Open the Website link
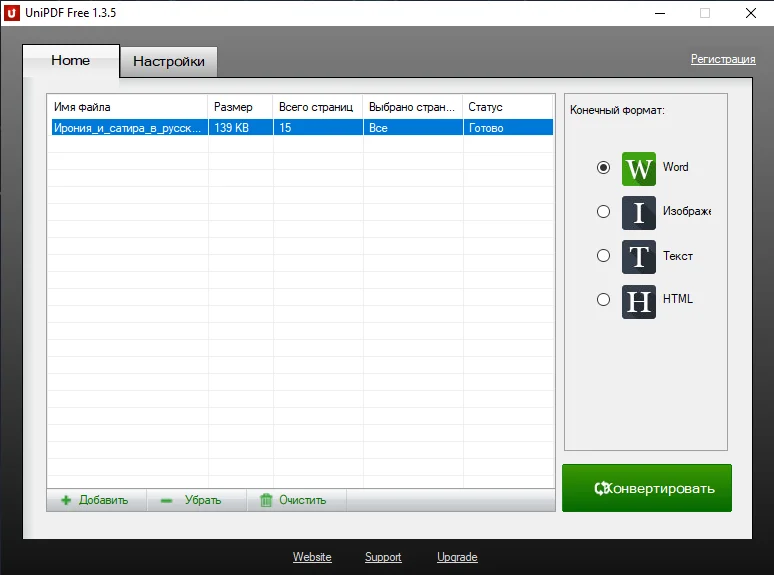This screenshot has width=774, height=575. tap(312, 557)
